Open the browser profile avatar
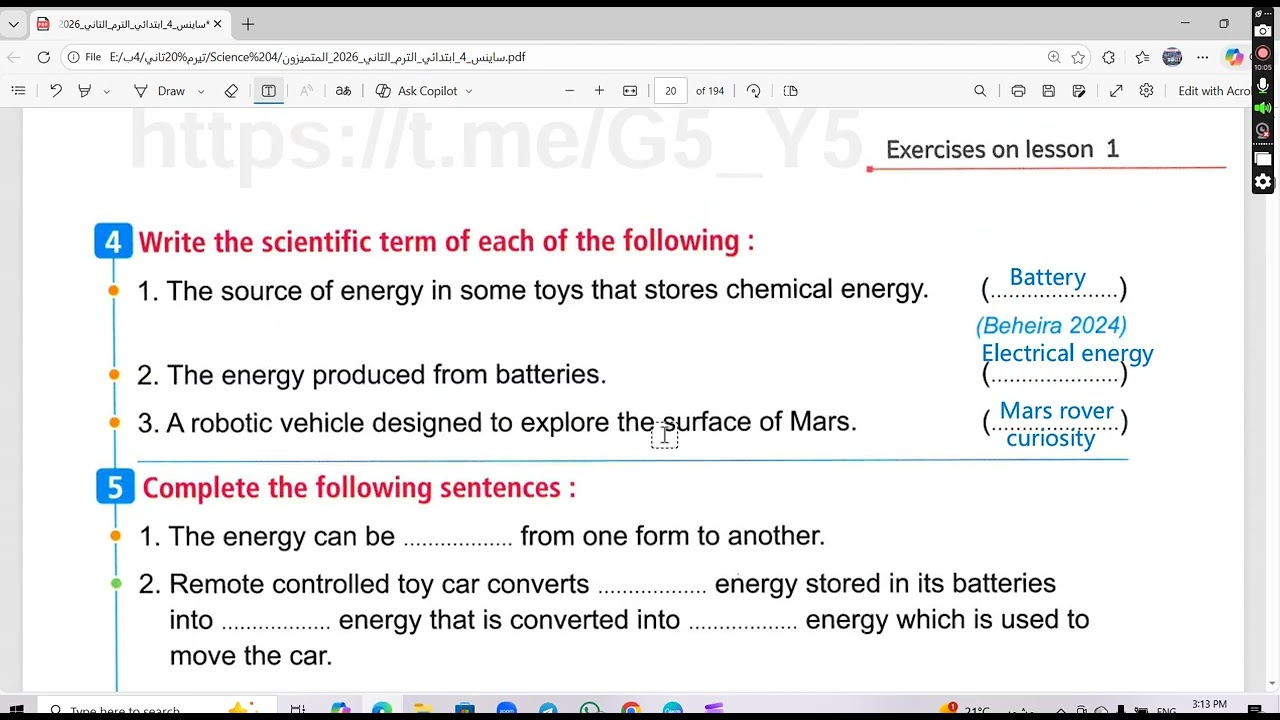This screenshot has width=1280, height=720. pyautogui.click(x=1172, y=57)
